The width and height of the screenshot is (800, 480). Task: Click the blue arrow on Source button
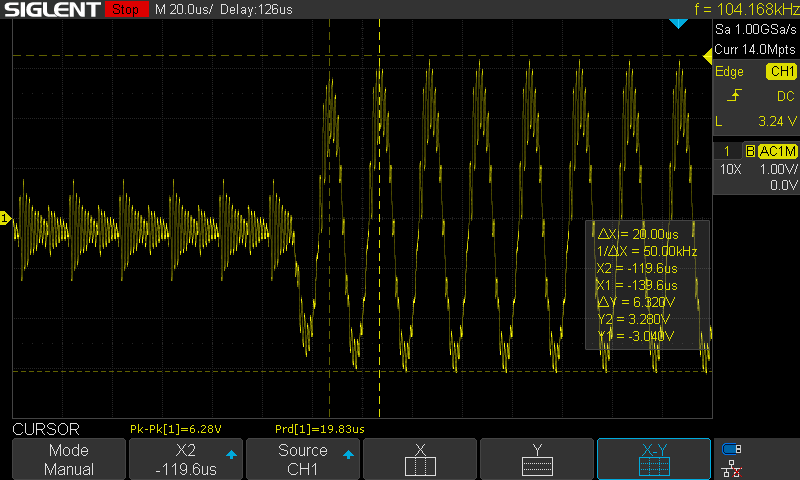click(x=348, y=454)
